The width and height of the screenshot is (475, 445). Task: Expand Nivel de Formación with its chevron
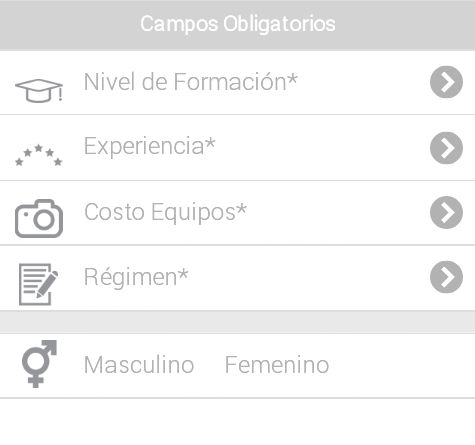pos(446,82)
